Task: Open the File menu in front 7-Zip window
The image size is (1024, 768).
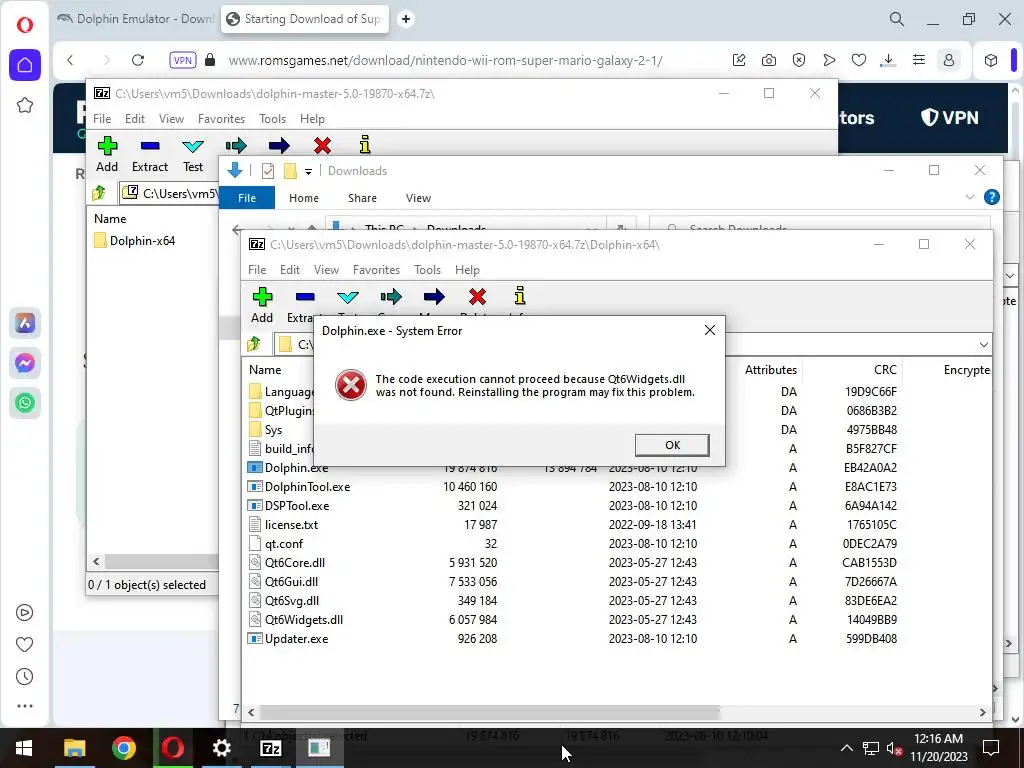Action: pos(257,270)
